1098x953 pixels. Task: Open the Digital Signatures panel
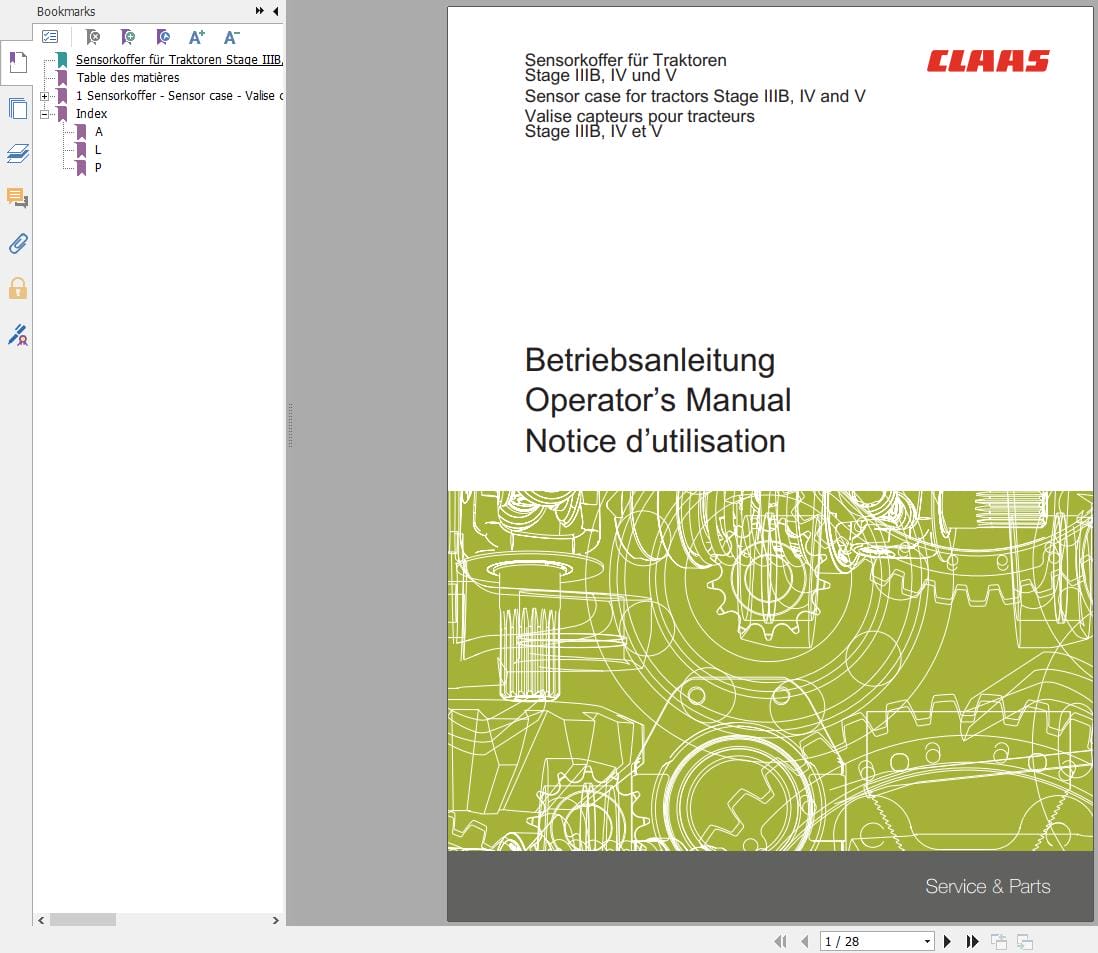18,335
